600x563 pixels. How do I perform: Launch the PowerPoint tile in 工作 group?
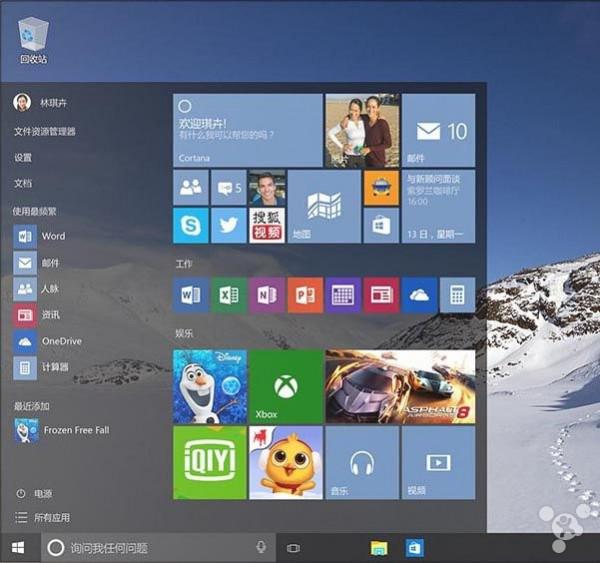pos(305,295)
